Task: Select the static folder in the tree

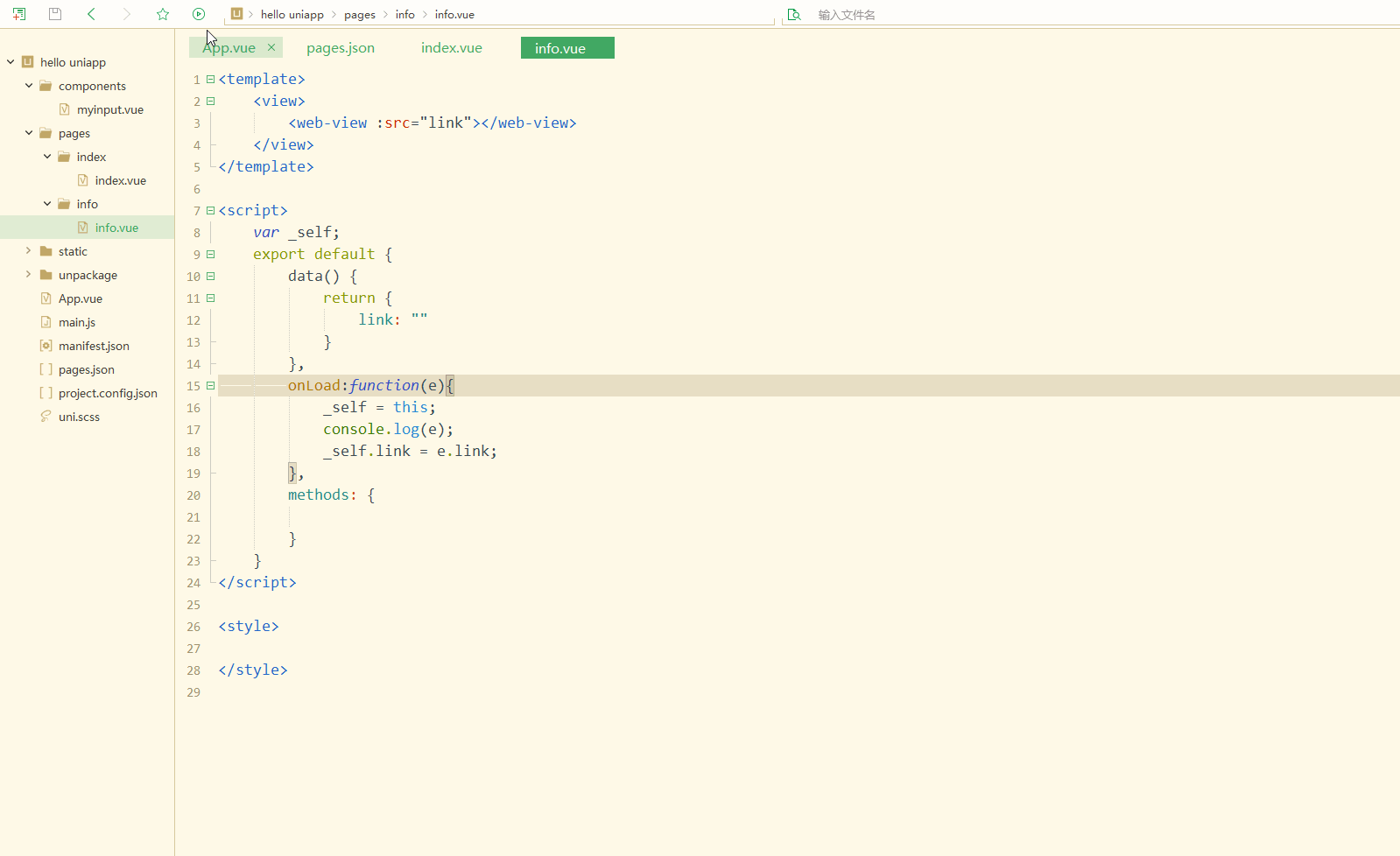Action: (73, 251)
